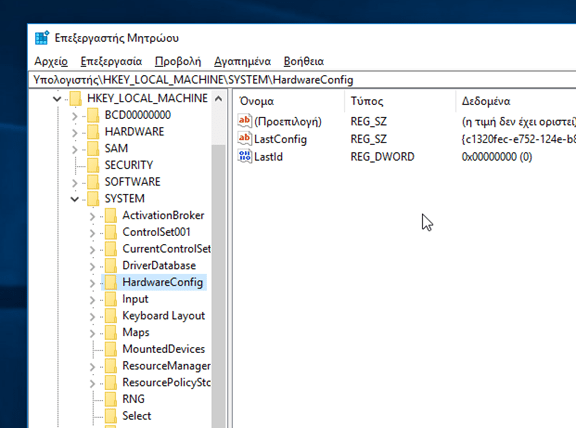Expand the SAM key
This screenshot has width=576, height=428.
[75, 149]
